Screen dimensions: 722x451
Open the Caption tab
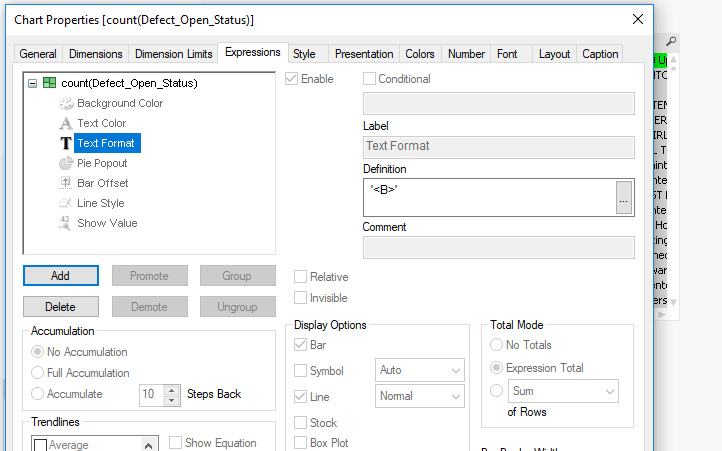tap(600, 54)
